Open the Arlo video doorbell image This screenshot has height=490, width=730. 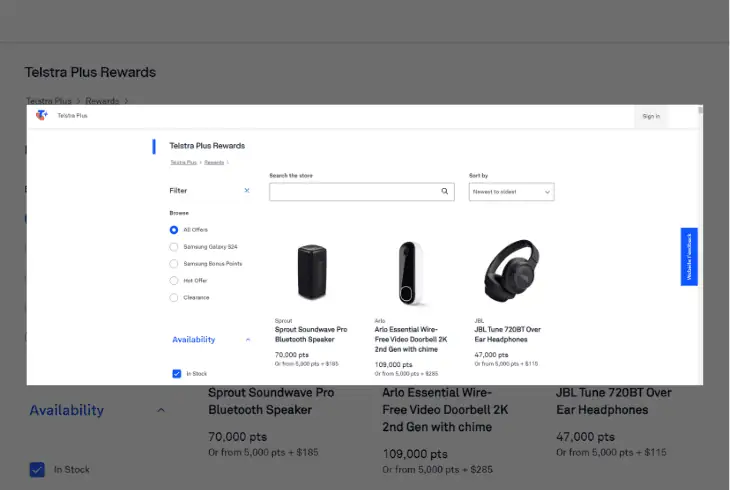410,273
